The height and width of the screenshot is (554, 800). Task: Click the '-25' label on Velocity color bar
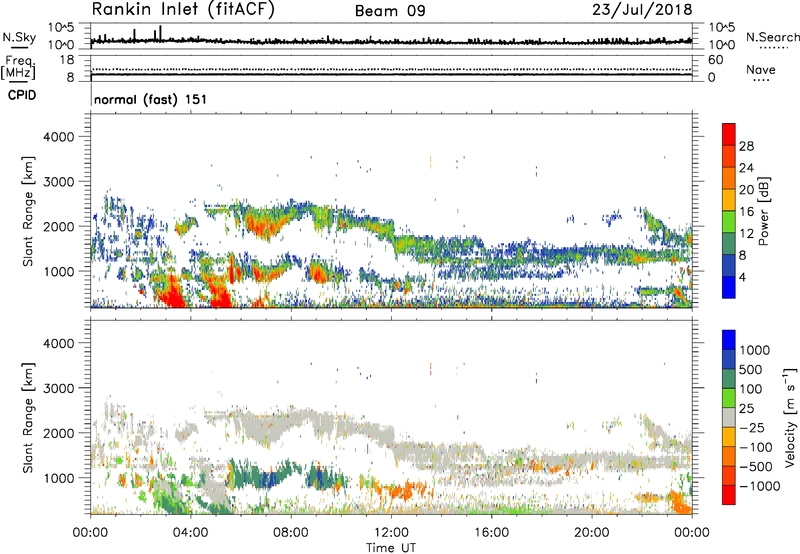(753, 428)
